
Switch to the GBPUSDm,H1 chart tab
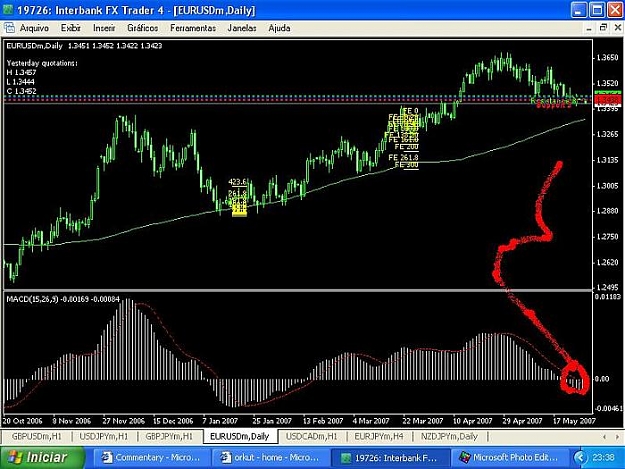point(37,436)
